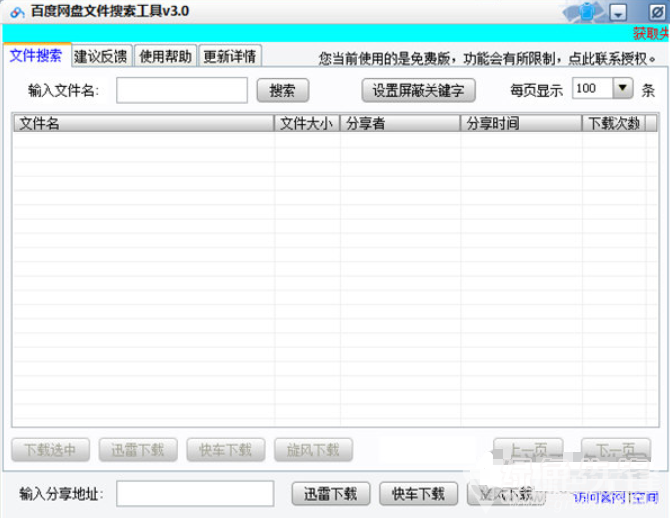Screen dimensions: 670x518
Task: Click 旋风下载 next to share address field
Action: (506, 494)
